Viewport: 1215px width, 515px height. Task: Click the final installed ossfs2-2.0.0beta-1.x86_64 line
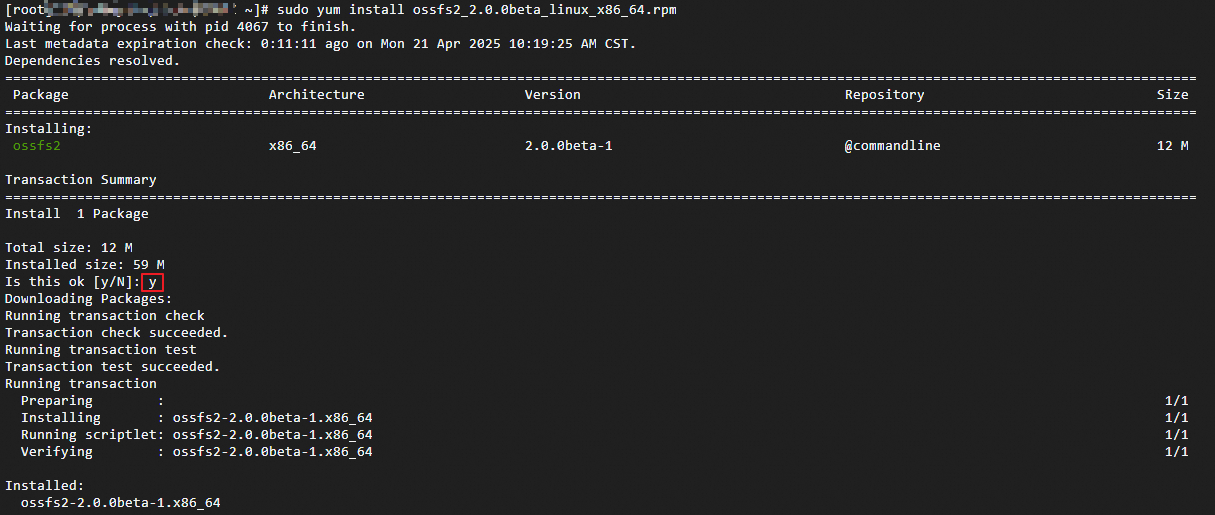click(x=121, y=503)
